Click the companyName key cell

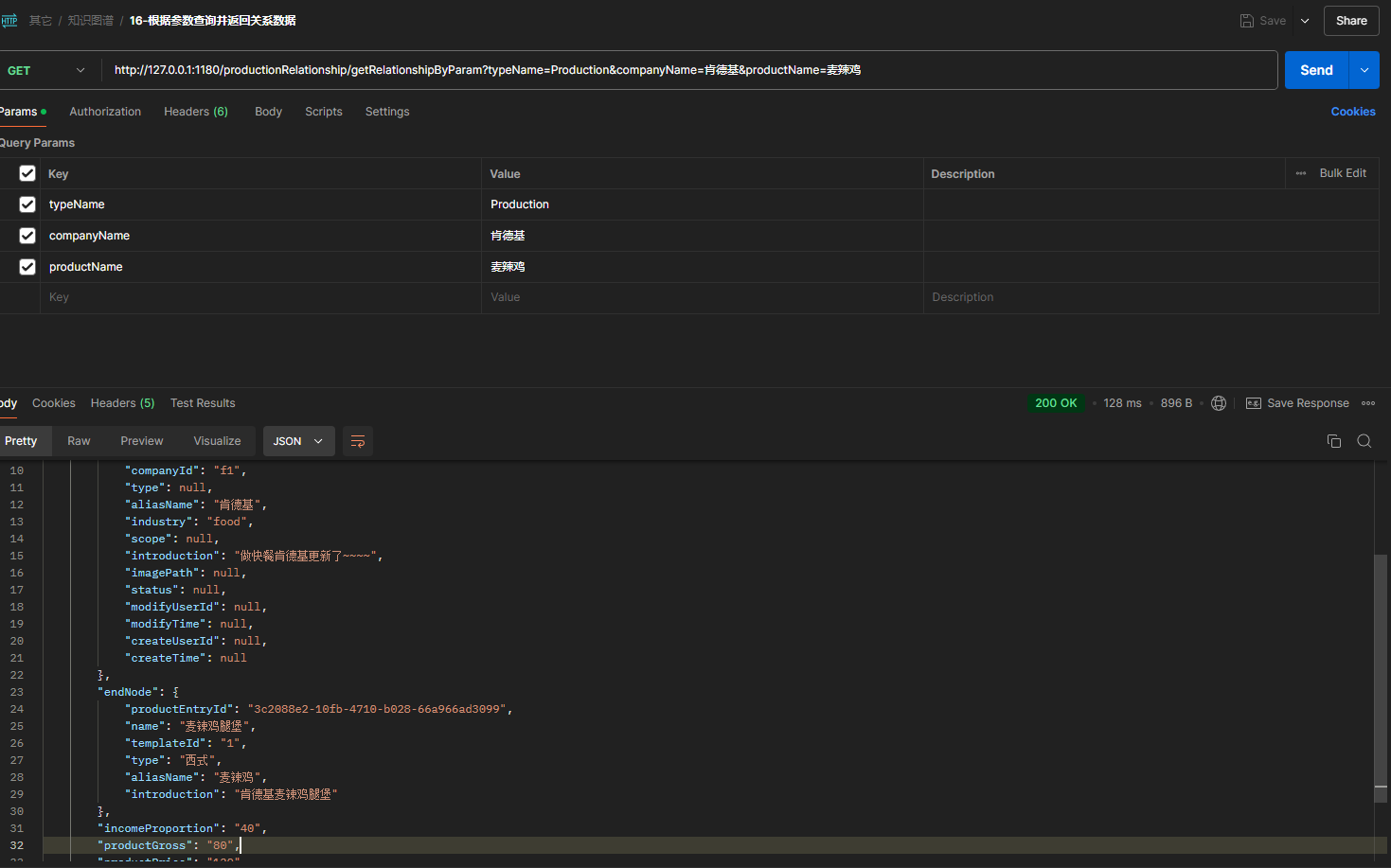pos(260,236)
